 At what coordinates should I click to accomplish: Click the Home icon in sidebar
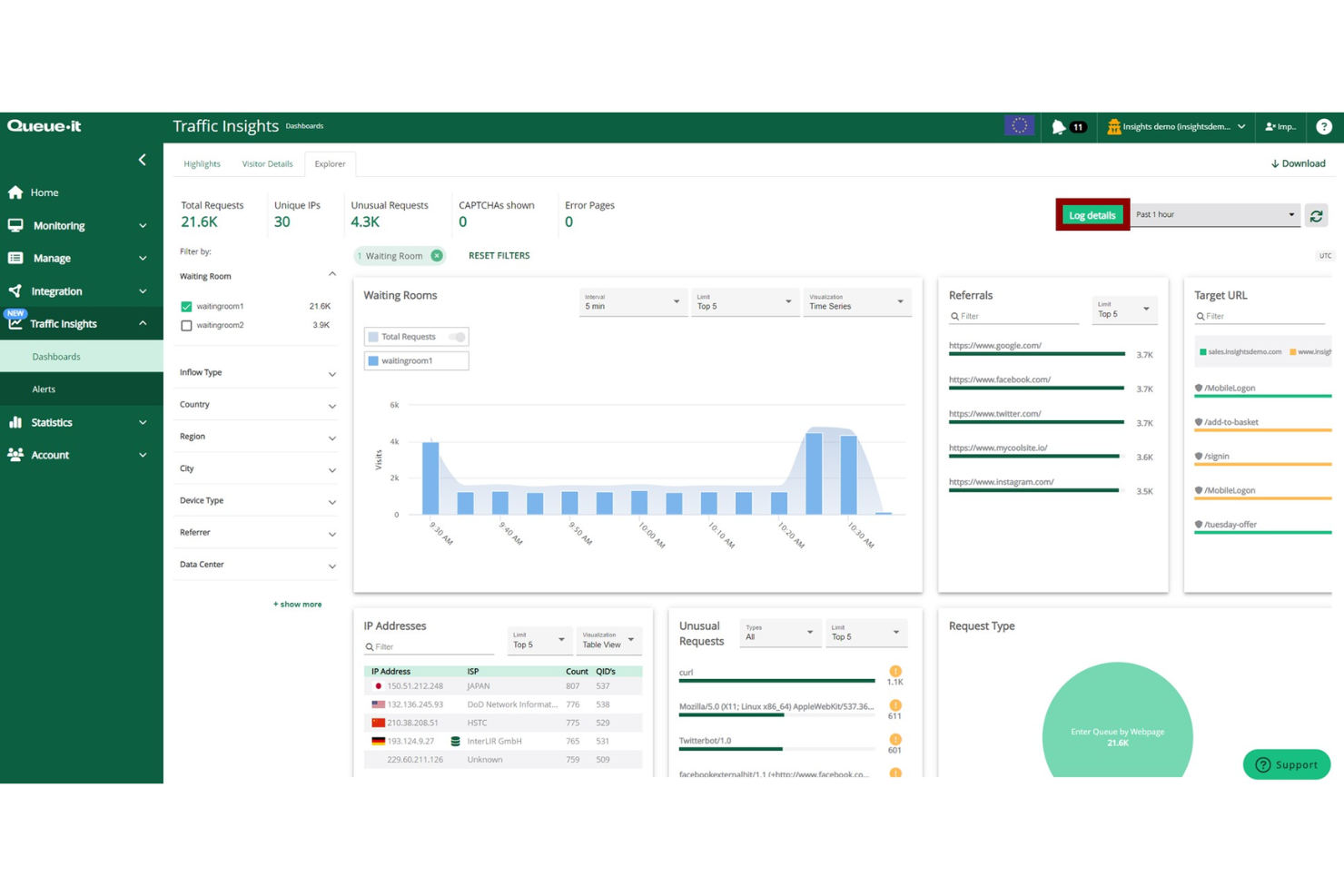pos(15,192)
